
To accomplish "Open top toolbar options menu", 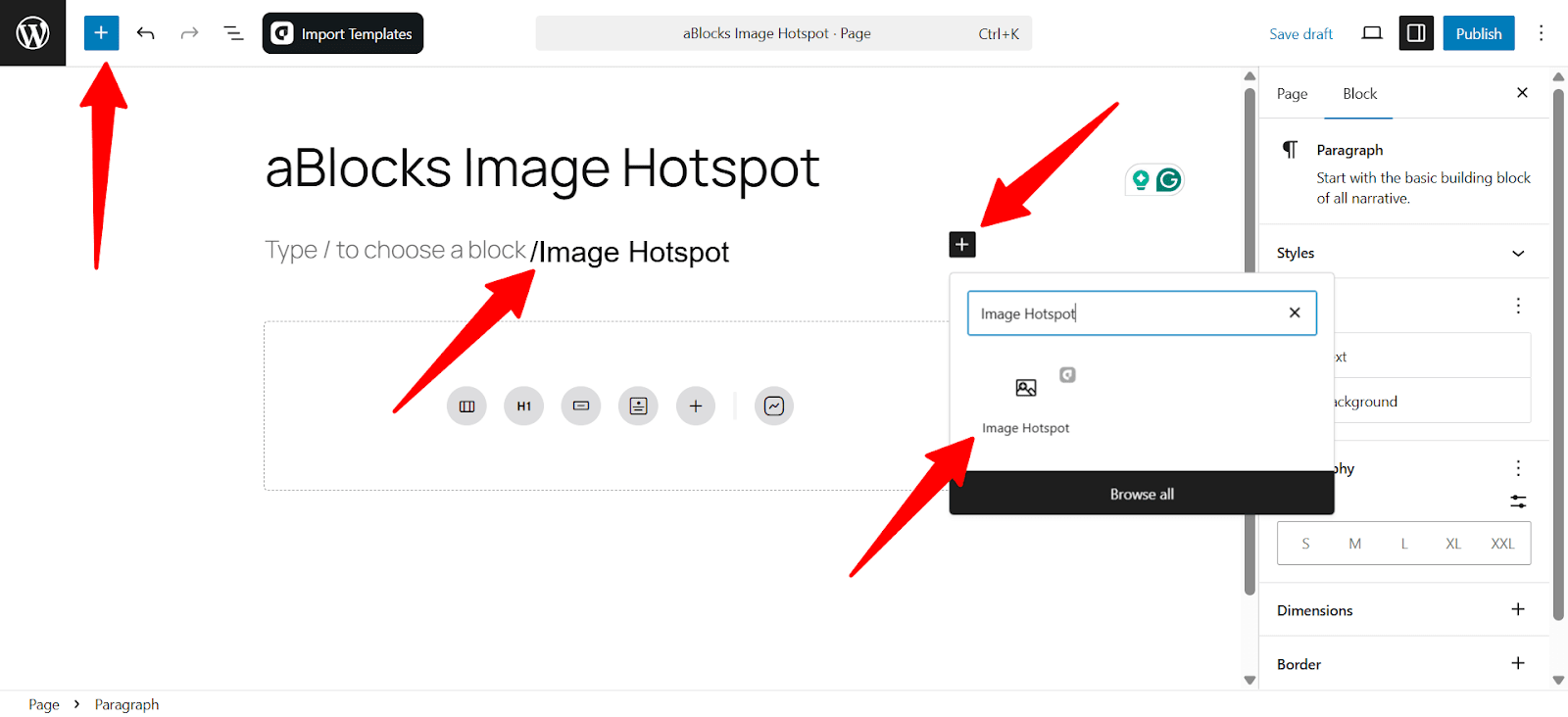I will (x=1541, y=33).
